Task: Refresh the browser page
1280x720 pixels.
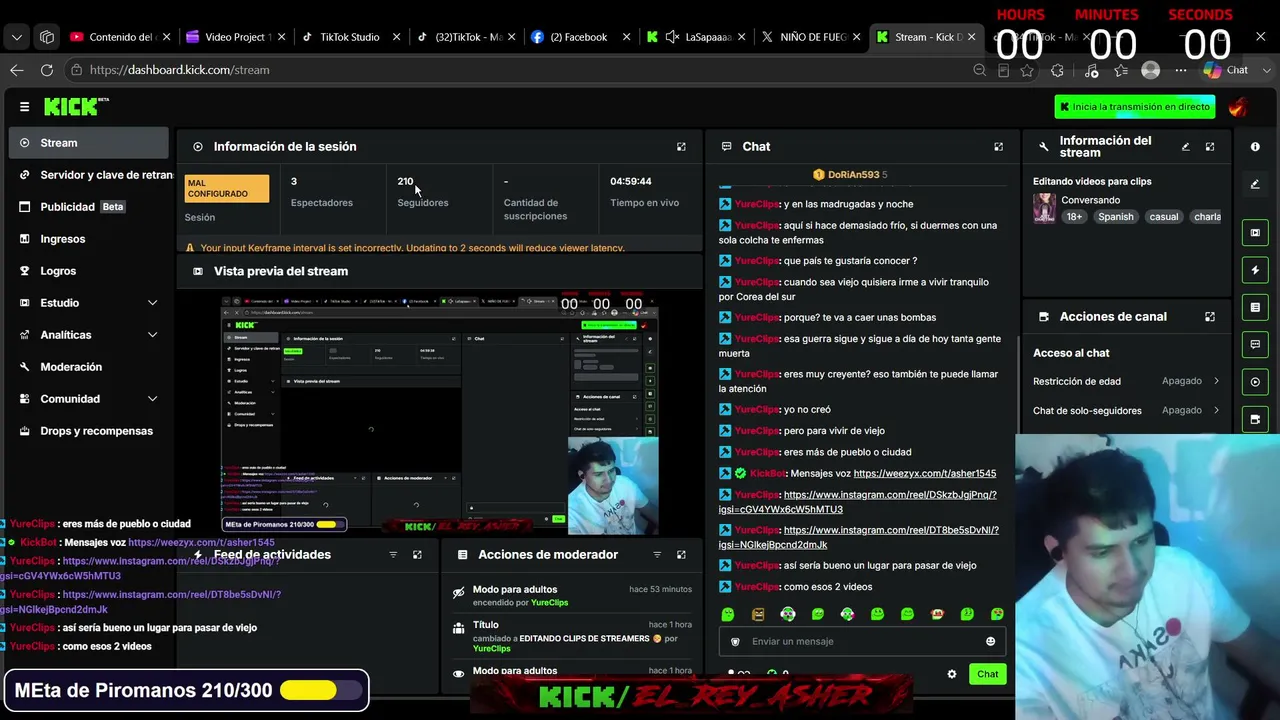Action: 47,70
